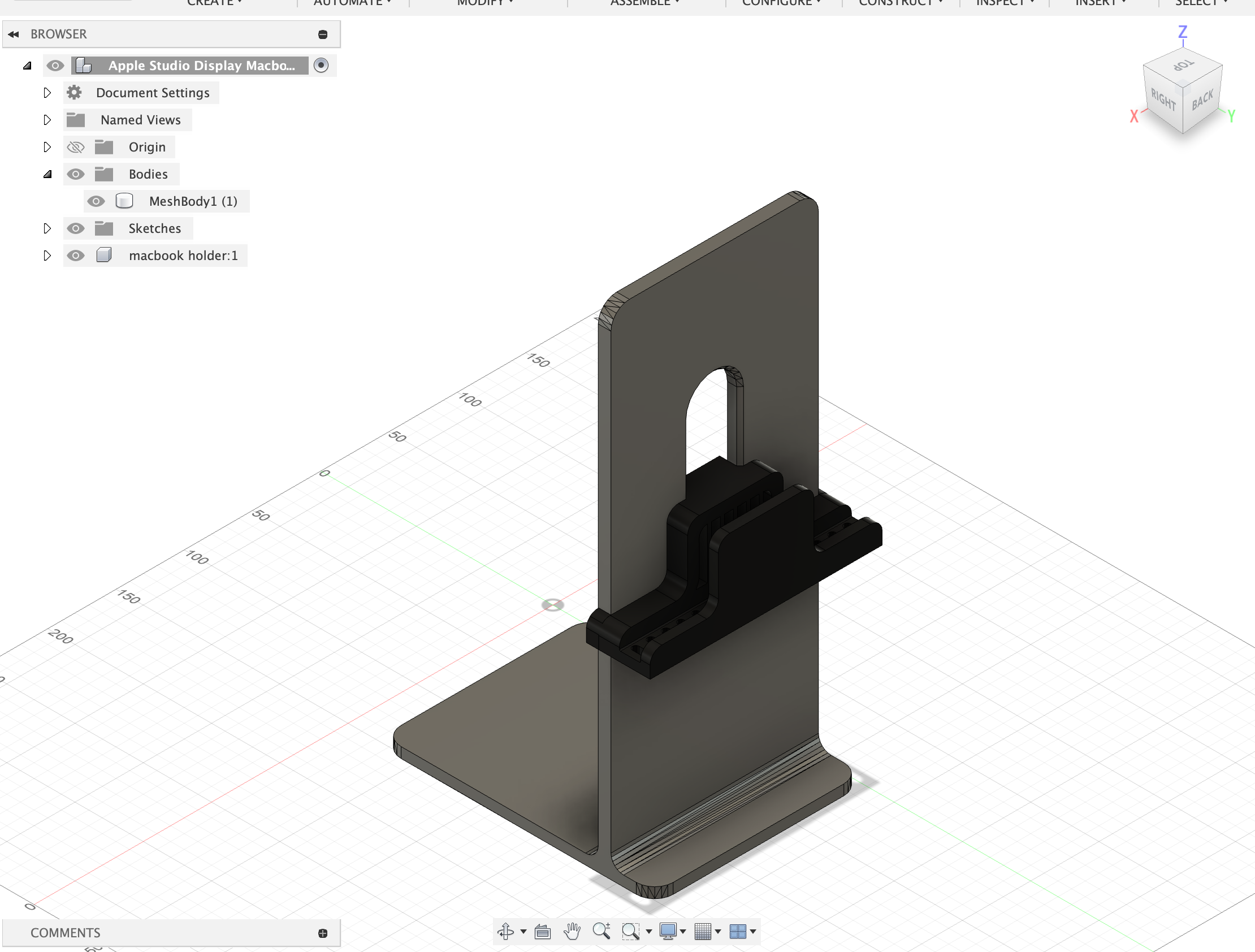
Task: Click the root document component icon
Action: tap(84, 65)
